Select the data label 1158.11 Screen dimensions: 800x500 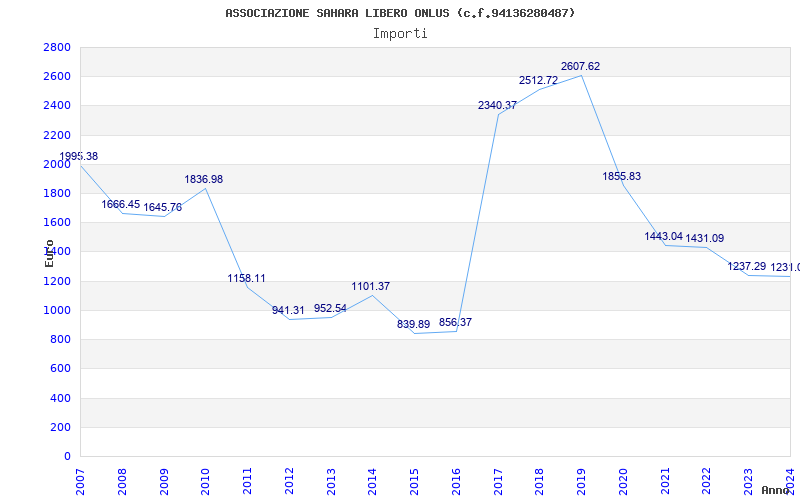tap(246, 279)
